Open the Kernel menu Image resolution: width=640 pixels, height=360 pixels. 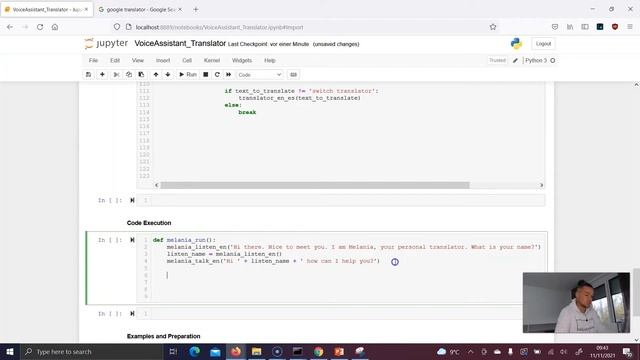click(212, 60)
